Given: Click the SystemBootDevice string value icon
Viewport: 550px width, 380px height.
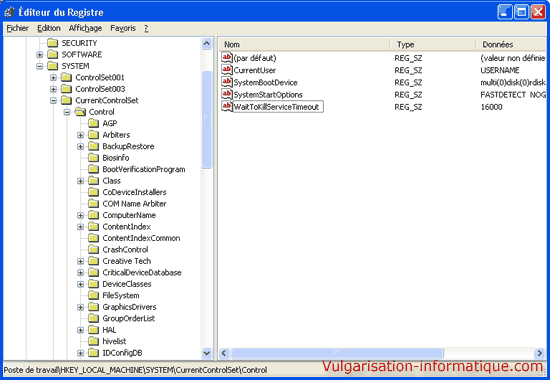Looking at the screenshot, I should pos(227,82).
